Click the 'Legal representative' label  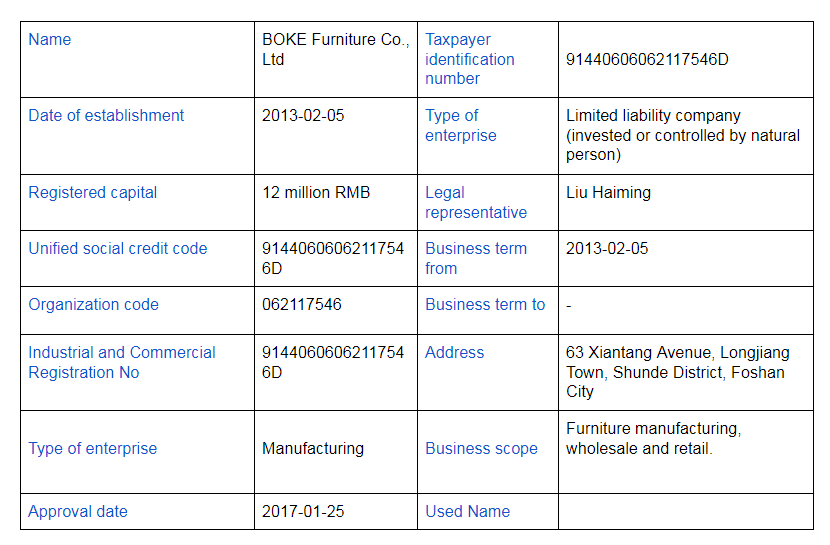tap(476, 202)
